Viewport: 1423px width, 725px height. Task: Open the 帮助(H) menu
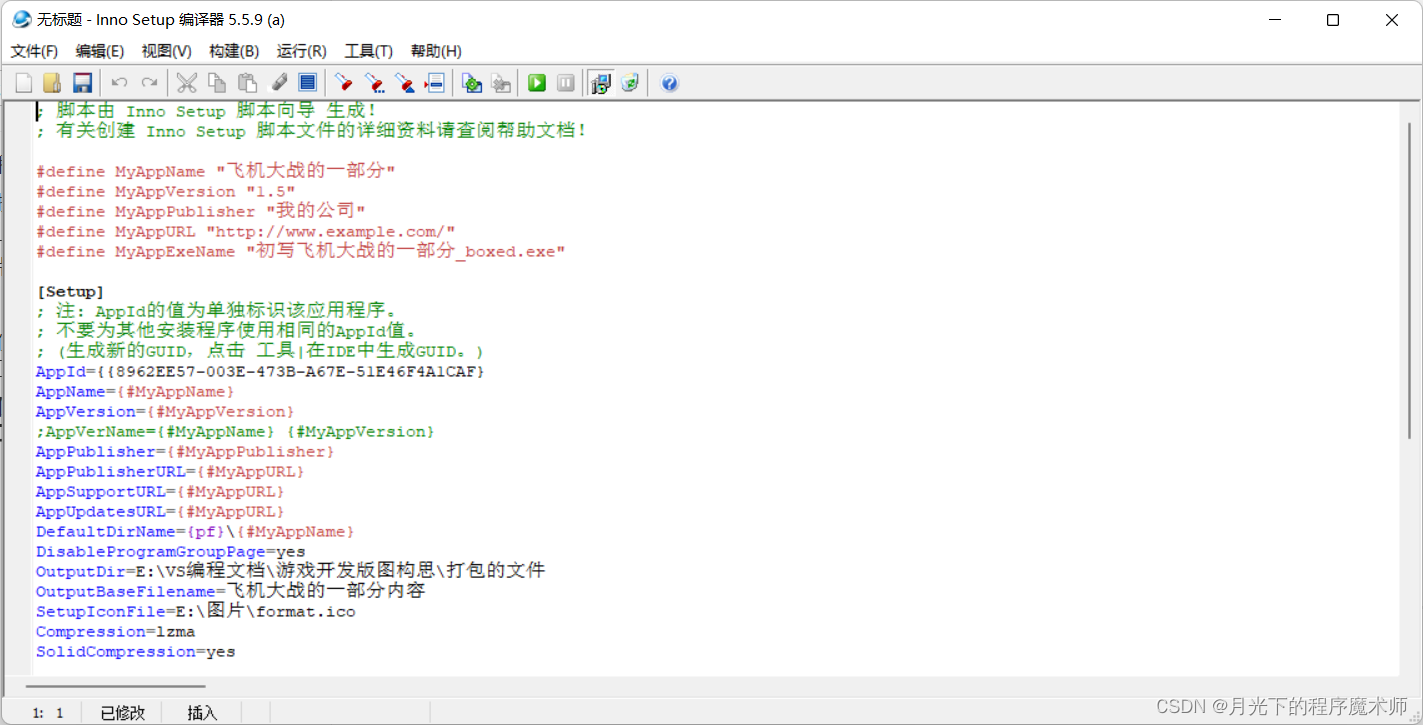tap(437, 51)
